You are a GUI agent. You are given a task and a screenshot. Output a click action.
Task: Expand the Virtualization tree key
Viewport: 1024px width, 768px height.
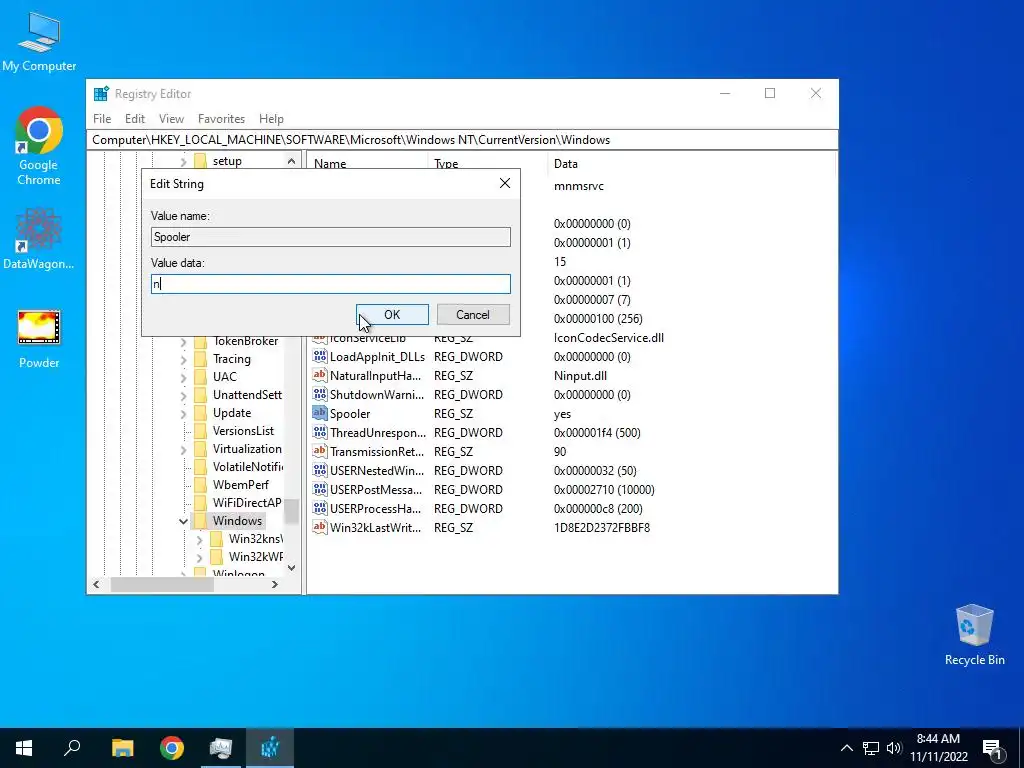pyautogui.click(x=184, y=449)
